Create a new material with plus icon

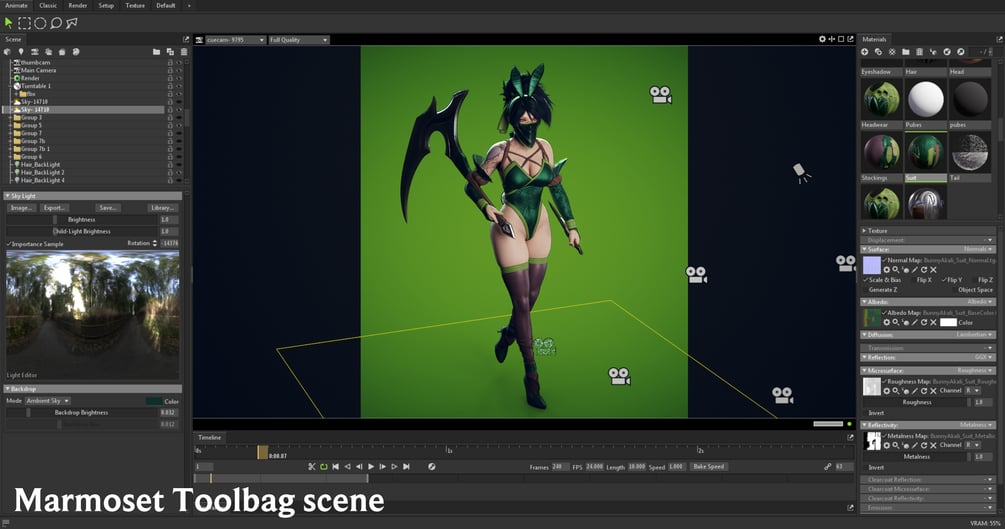click(x=865, y=52)
